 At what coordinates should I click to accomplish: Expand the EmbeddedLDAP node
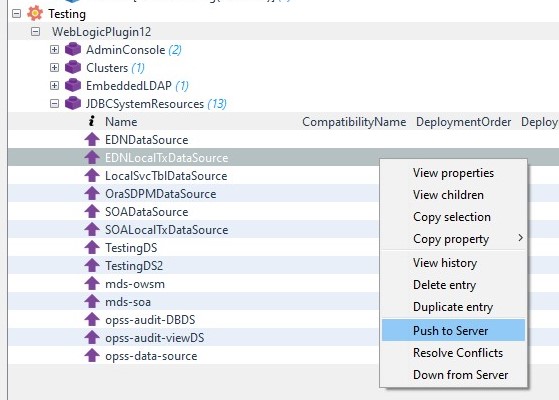coord(54,85)
